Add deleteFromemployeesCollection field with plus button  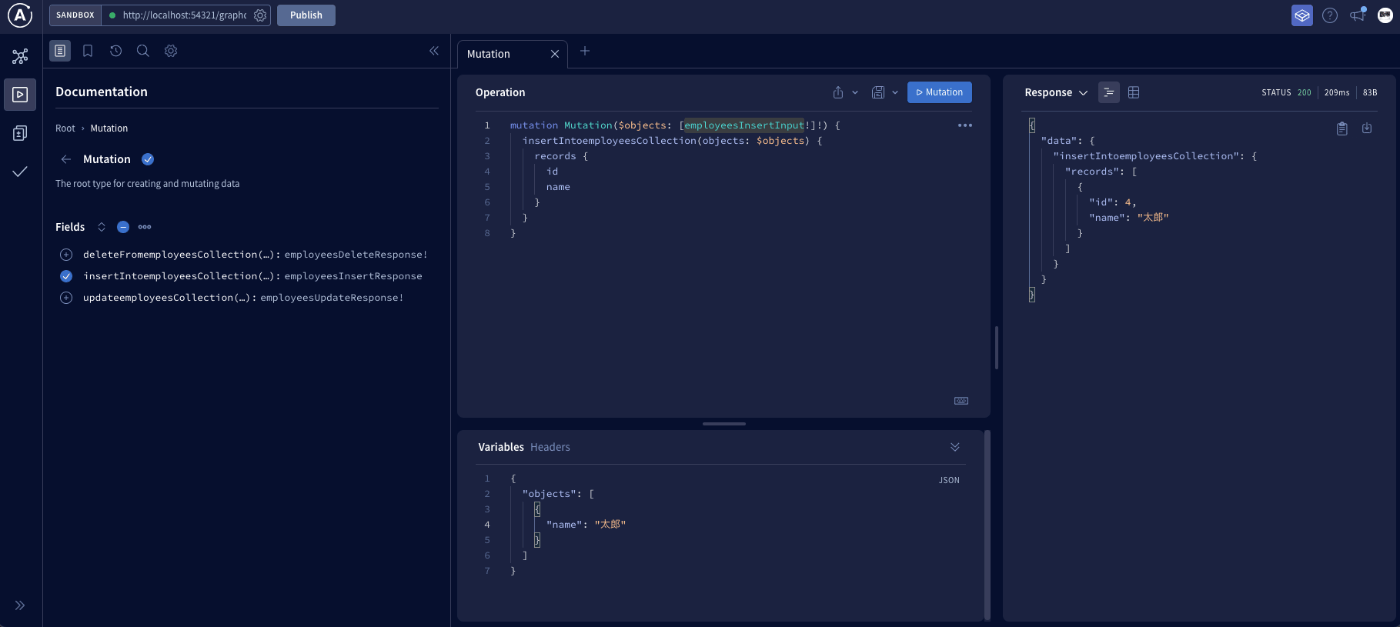[x=66, y=254]
